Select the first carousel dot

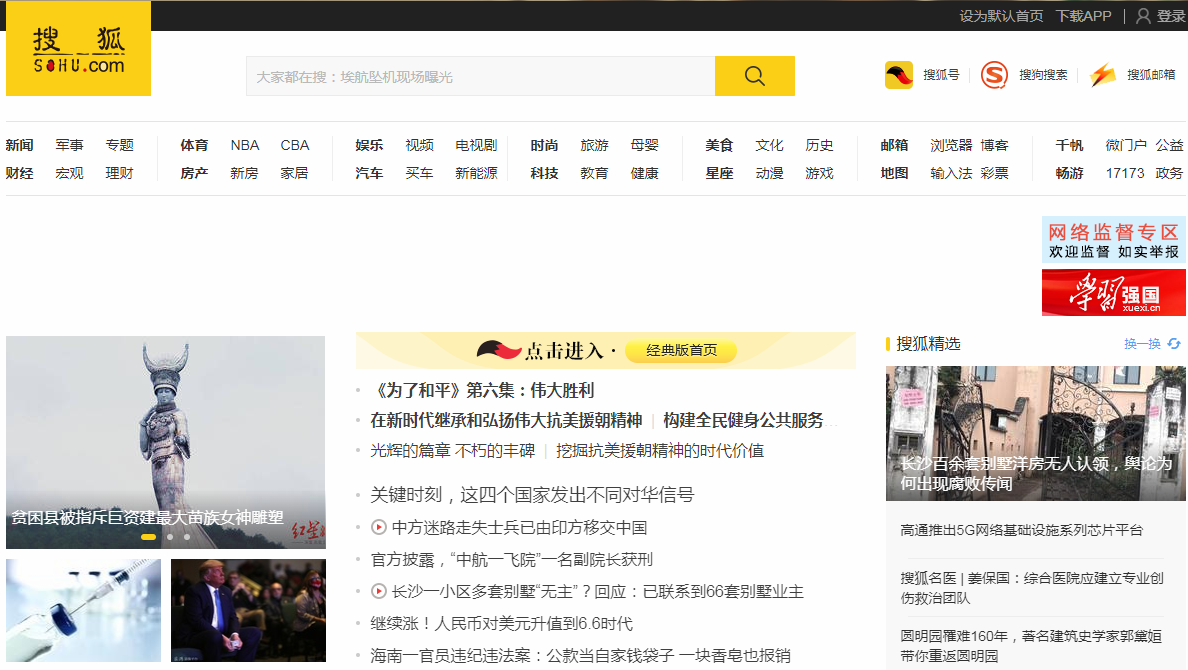tap(148, 537)
